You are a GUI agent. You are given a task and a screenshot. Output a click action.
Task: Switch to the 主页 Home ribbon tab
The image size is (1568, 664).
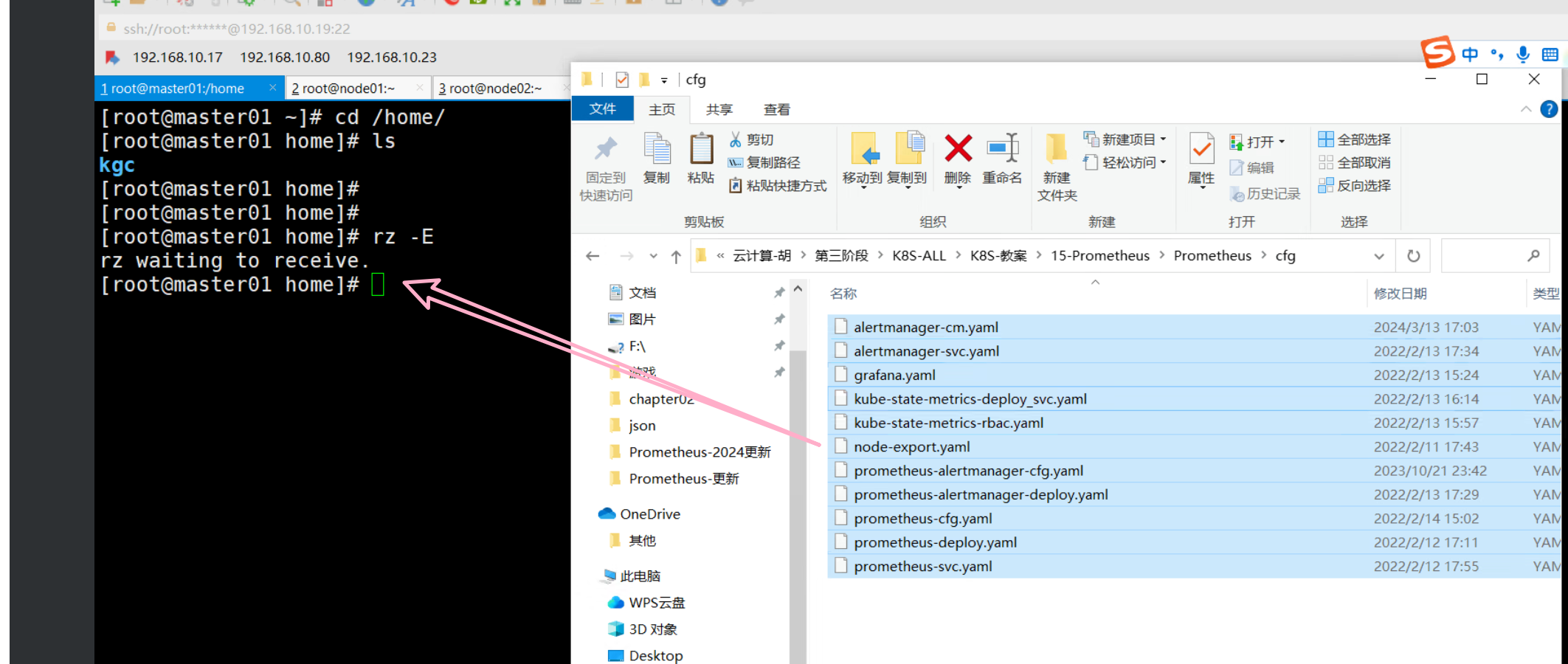coord(661,109)
